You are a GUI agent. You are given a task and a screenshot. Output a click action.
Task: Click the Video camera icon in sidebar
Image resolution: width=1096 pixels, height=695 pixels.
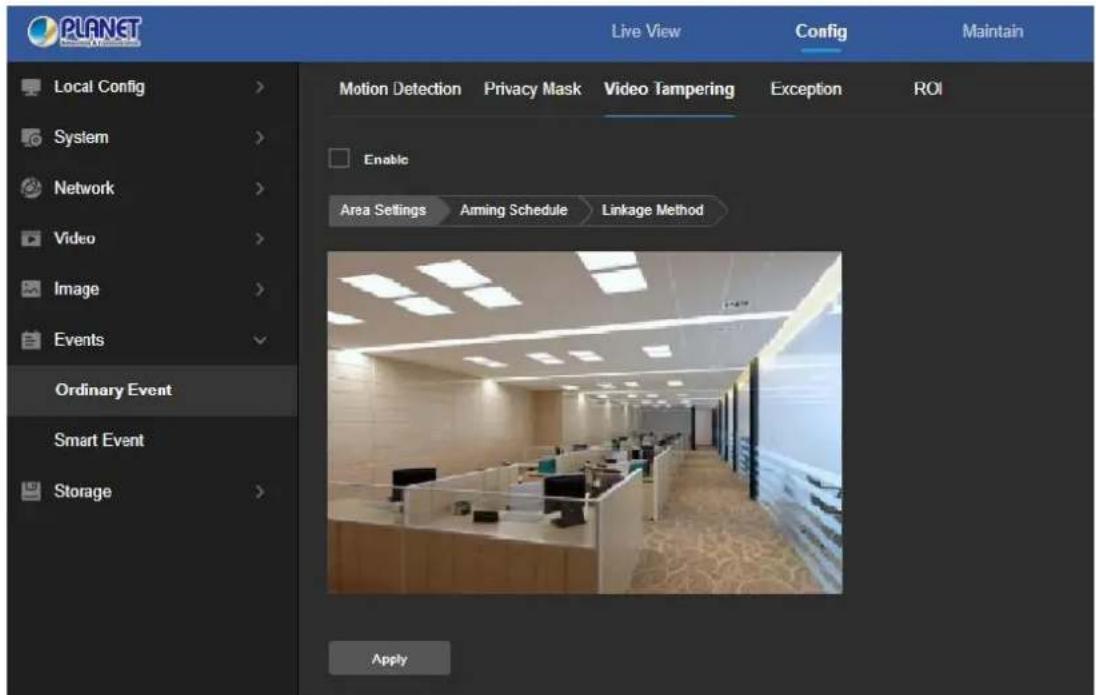pos(31,238)
